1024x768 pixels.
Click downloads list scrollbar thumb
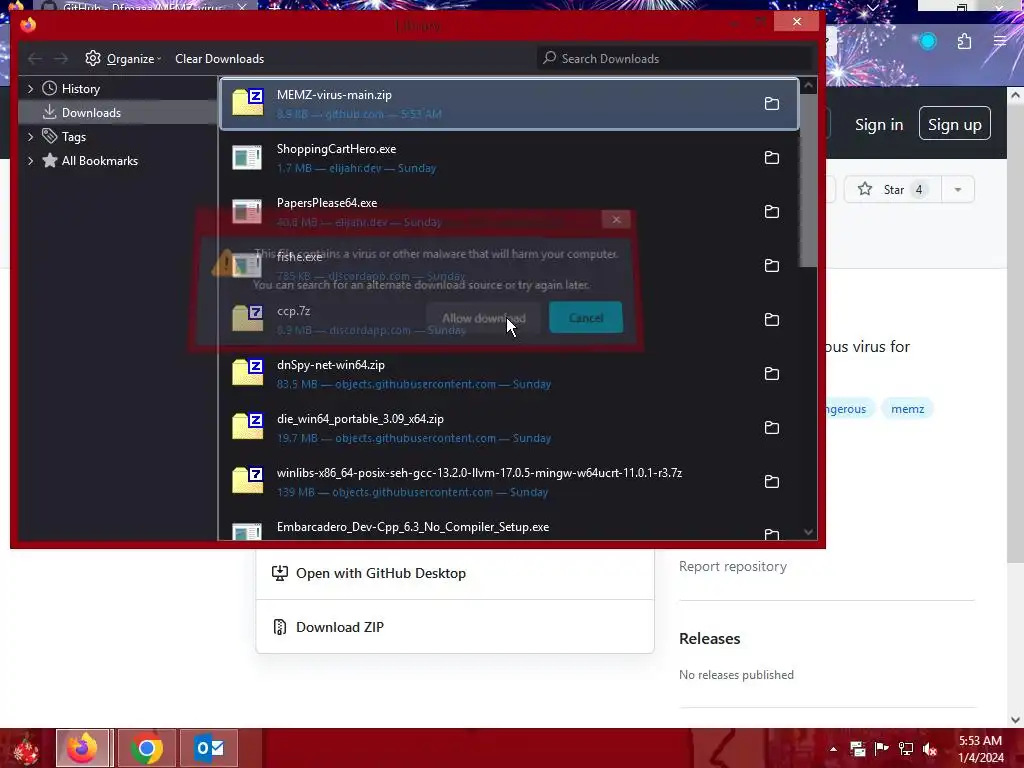(808, 181)
